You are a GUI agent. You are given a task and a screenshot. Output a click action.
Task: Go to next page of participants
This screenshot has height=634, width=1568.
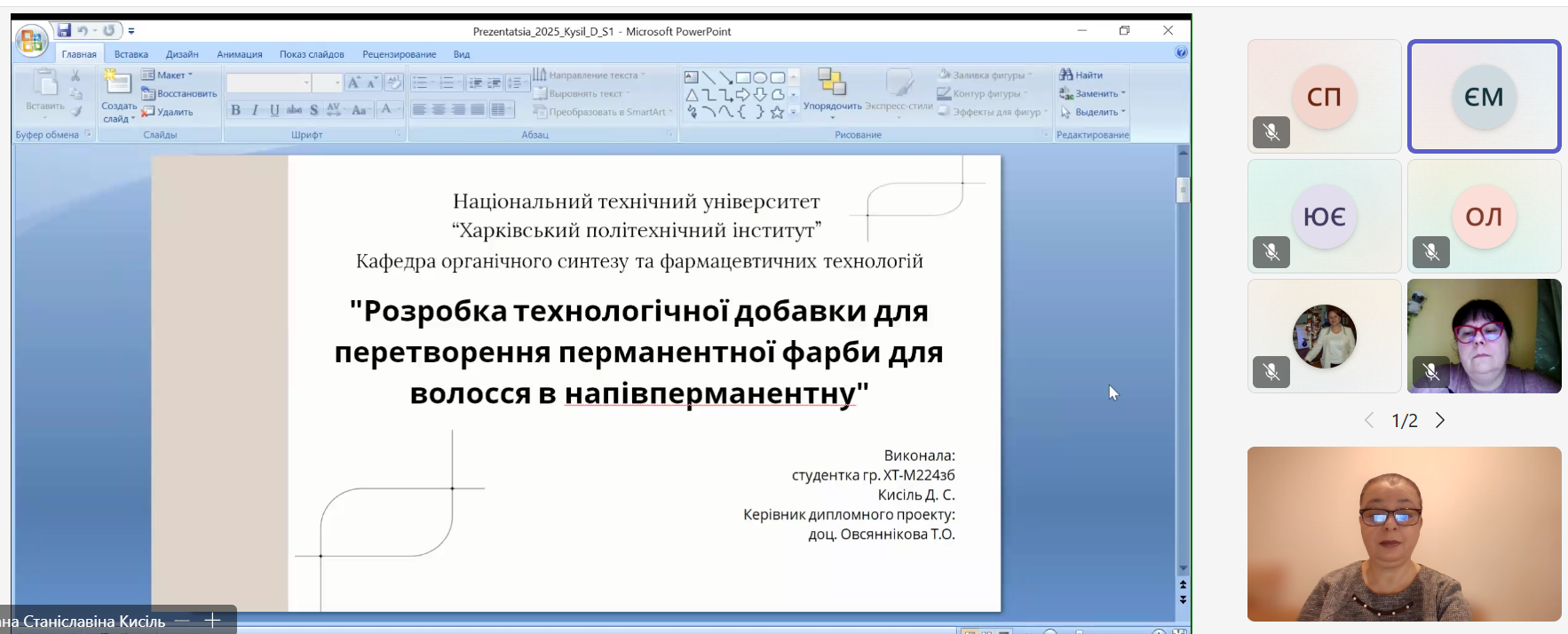pyautogui.click(x=1440, y=420)
